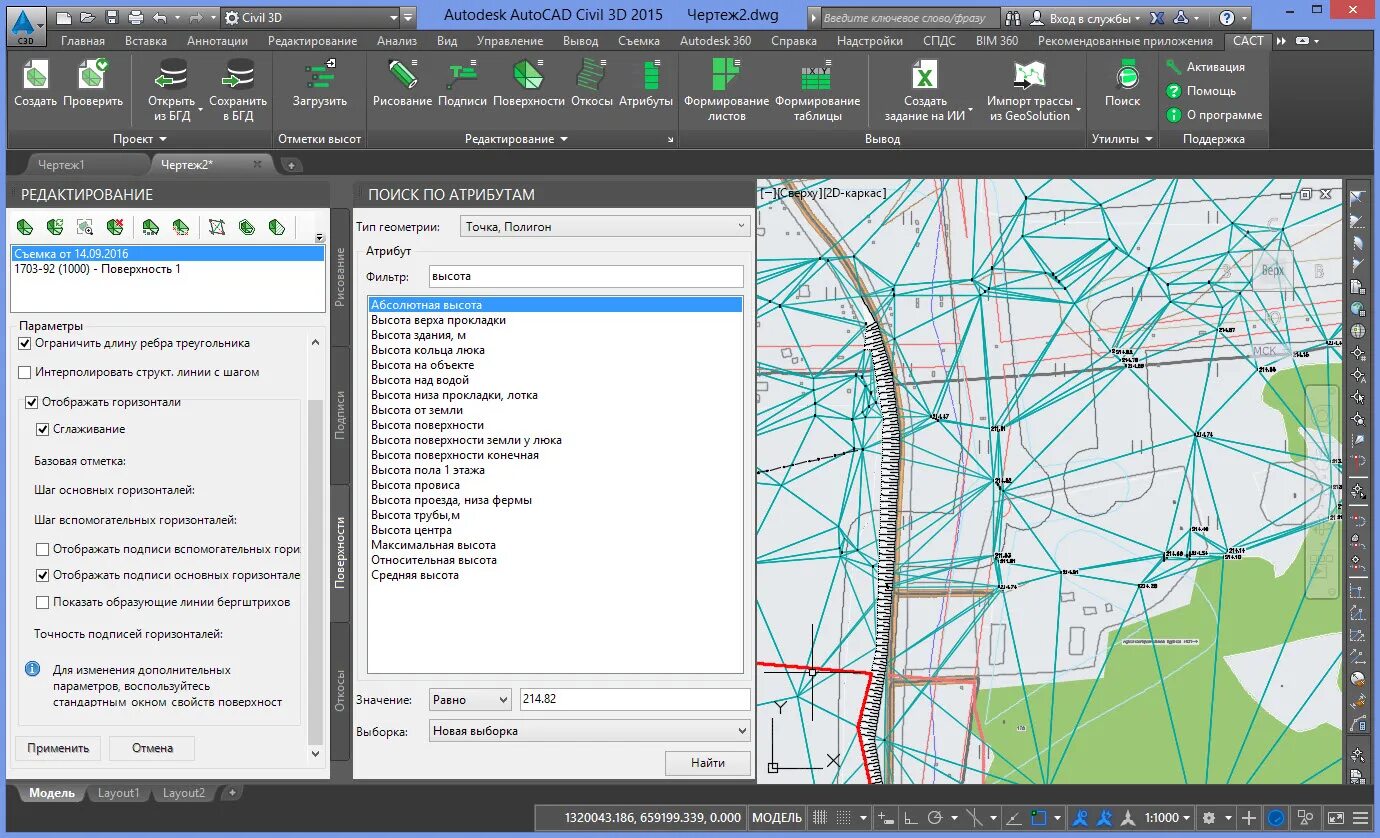Open the Съемка ribbon tab
1380x838 pixels.
[x=639, y=41]
